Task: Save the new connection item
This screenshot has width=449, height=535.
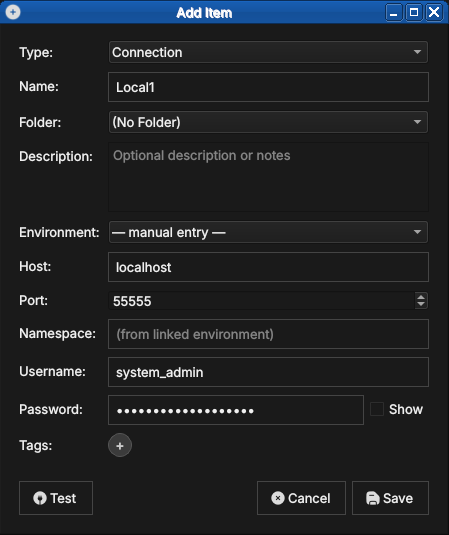Action: click(390, 498)
